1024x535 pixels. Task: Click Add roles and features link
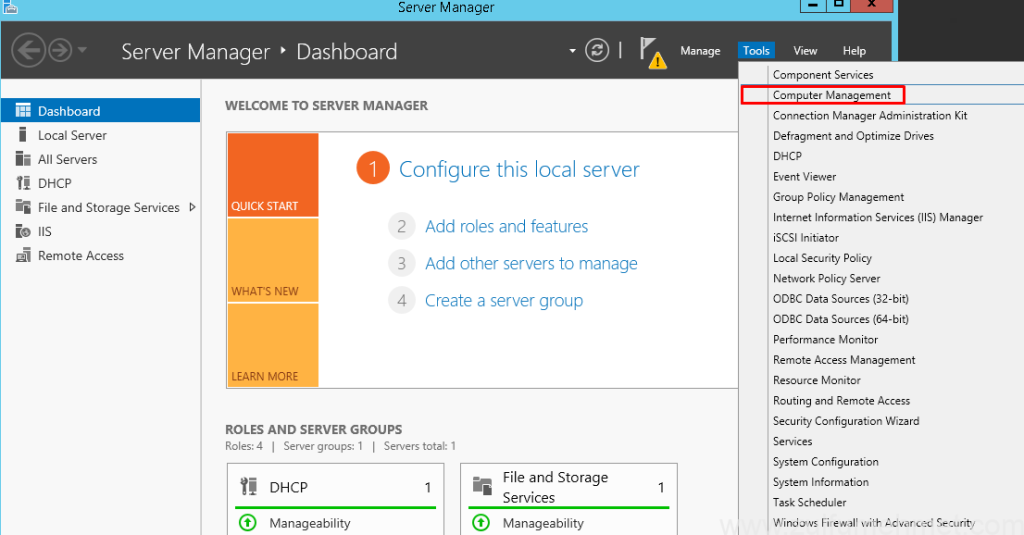[x=507, y=226]
